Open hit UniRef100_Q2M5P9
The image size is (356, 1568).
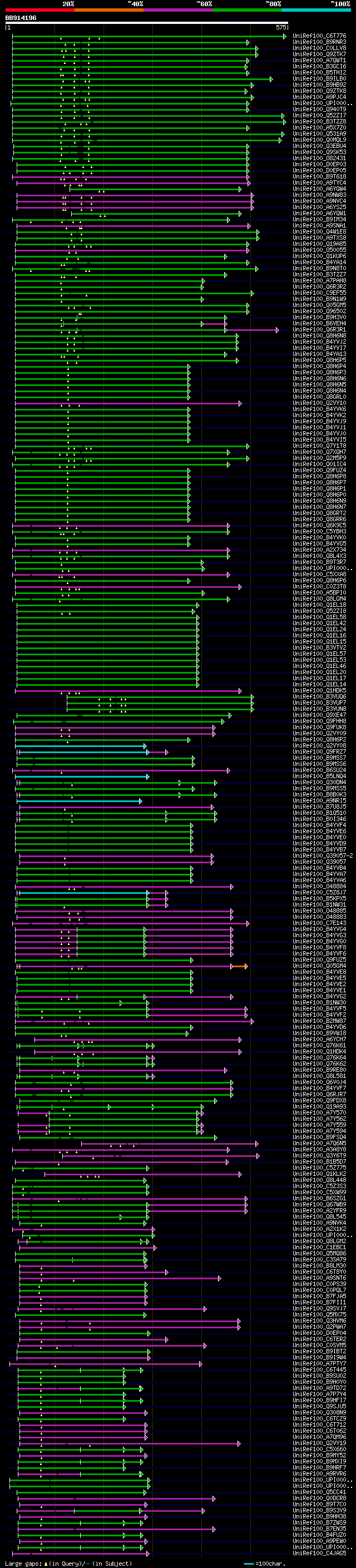tap(319, 458)
